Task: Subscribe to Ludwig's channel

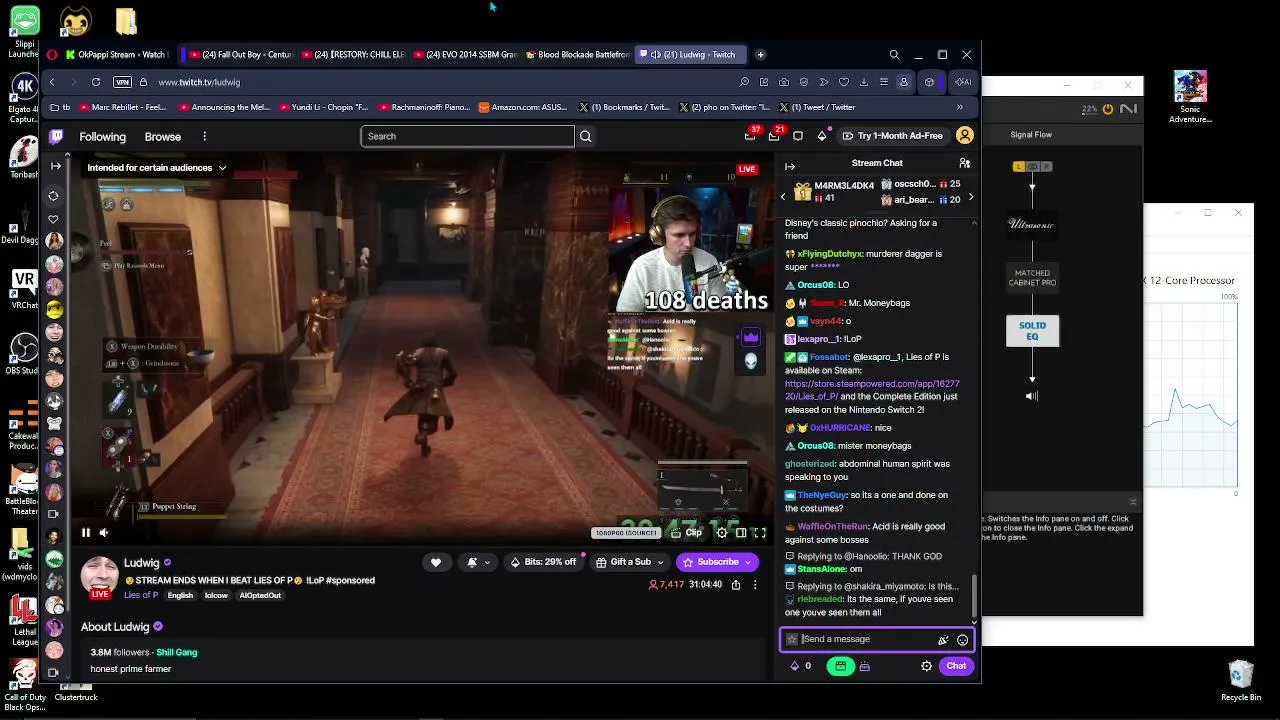Action: [716, 563]
